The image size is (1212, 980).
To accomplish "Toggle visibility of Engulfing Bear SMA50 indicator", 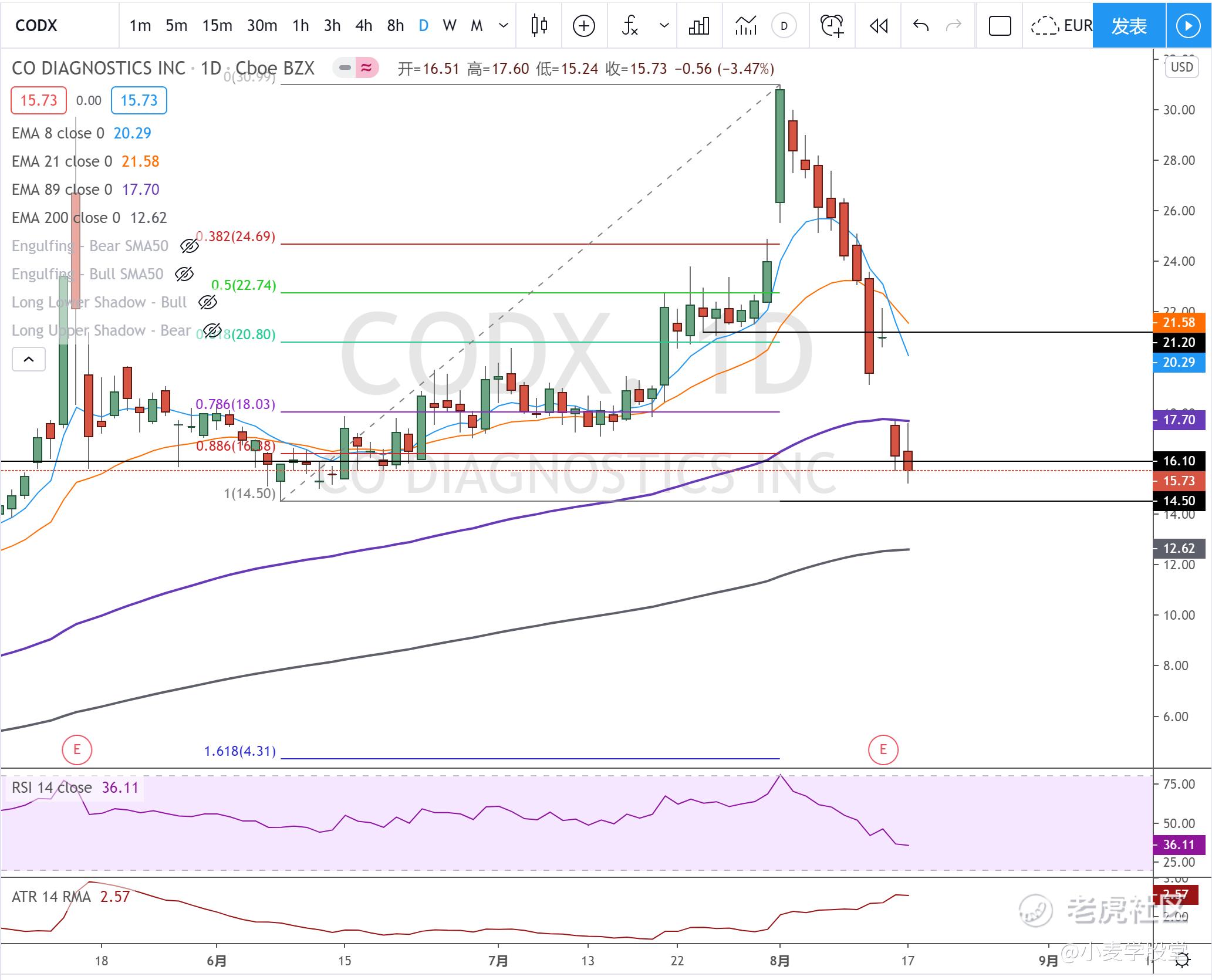I will tap(189, 246).
